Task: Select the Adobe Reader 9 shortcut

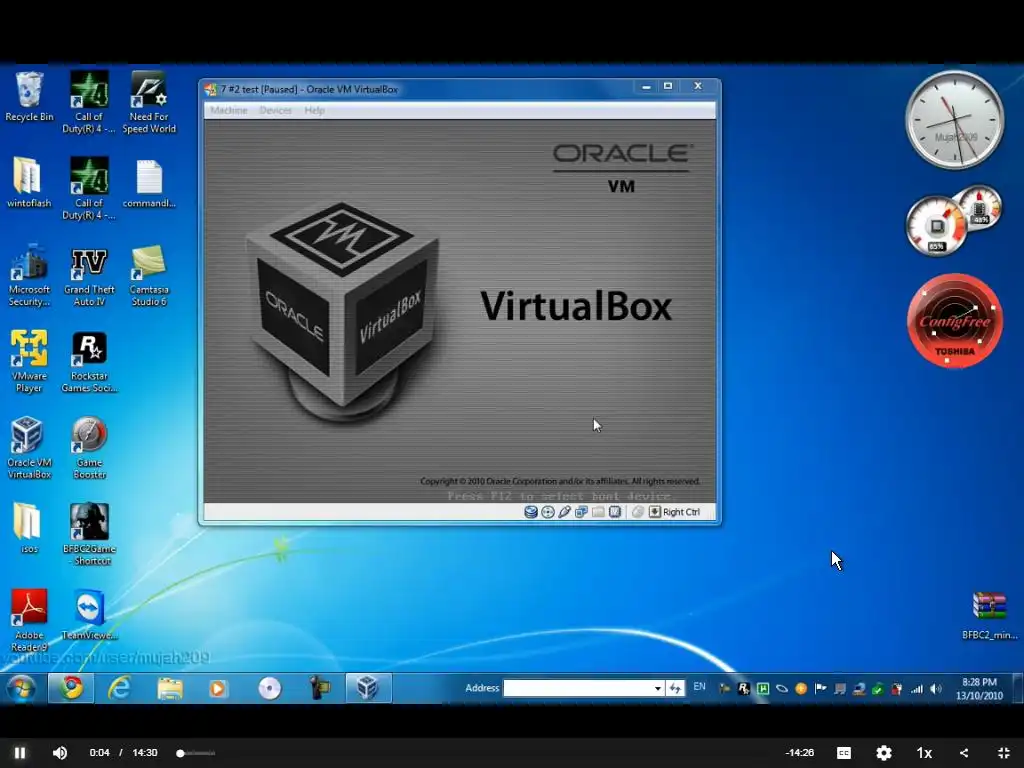Action: (x=29, y=620)
